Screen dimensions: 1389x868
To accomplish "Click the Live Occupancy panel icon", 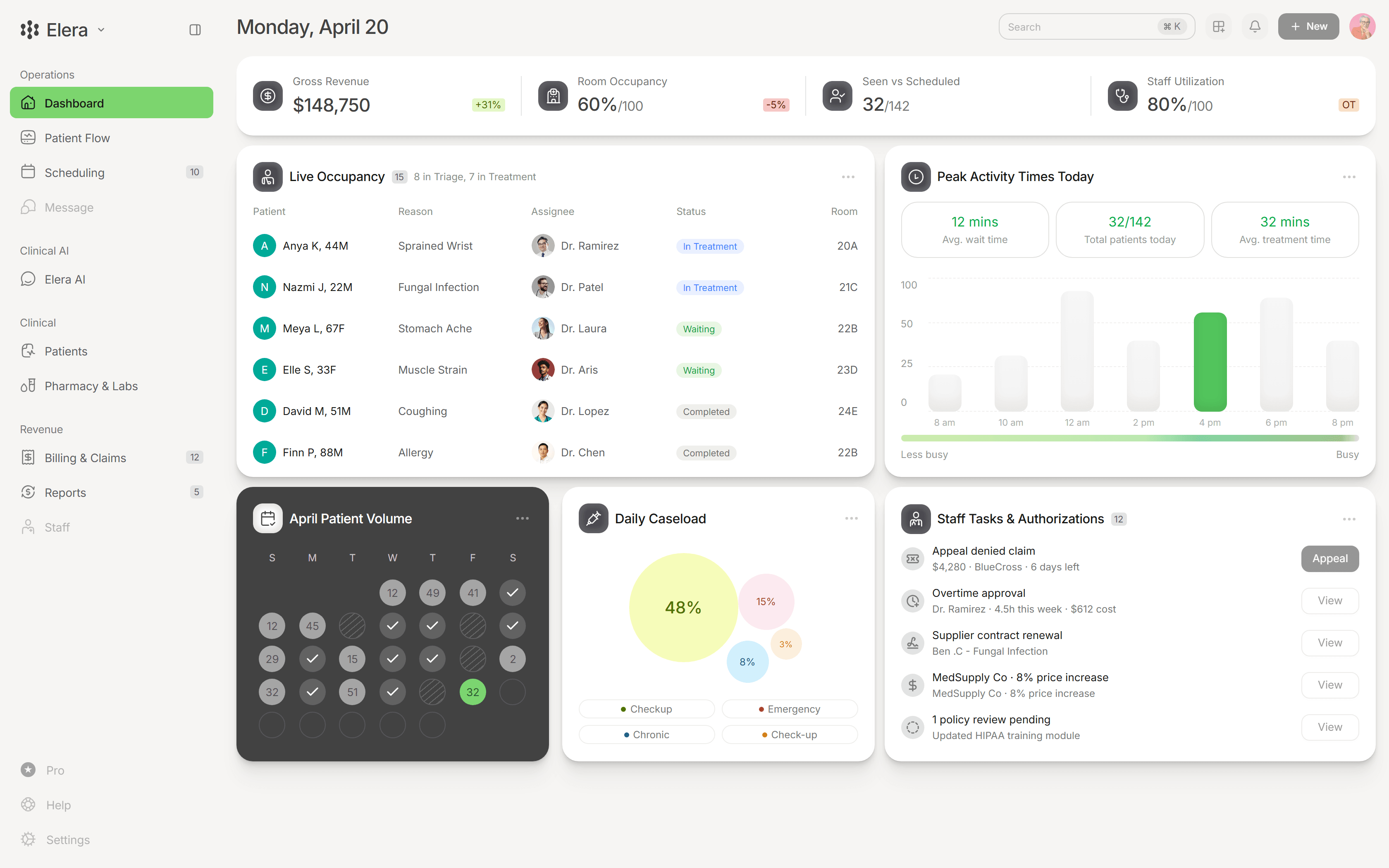I will pyautogui.click(x=267, y=177).
